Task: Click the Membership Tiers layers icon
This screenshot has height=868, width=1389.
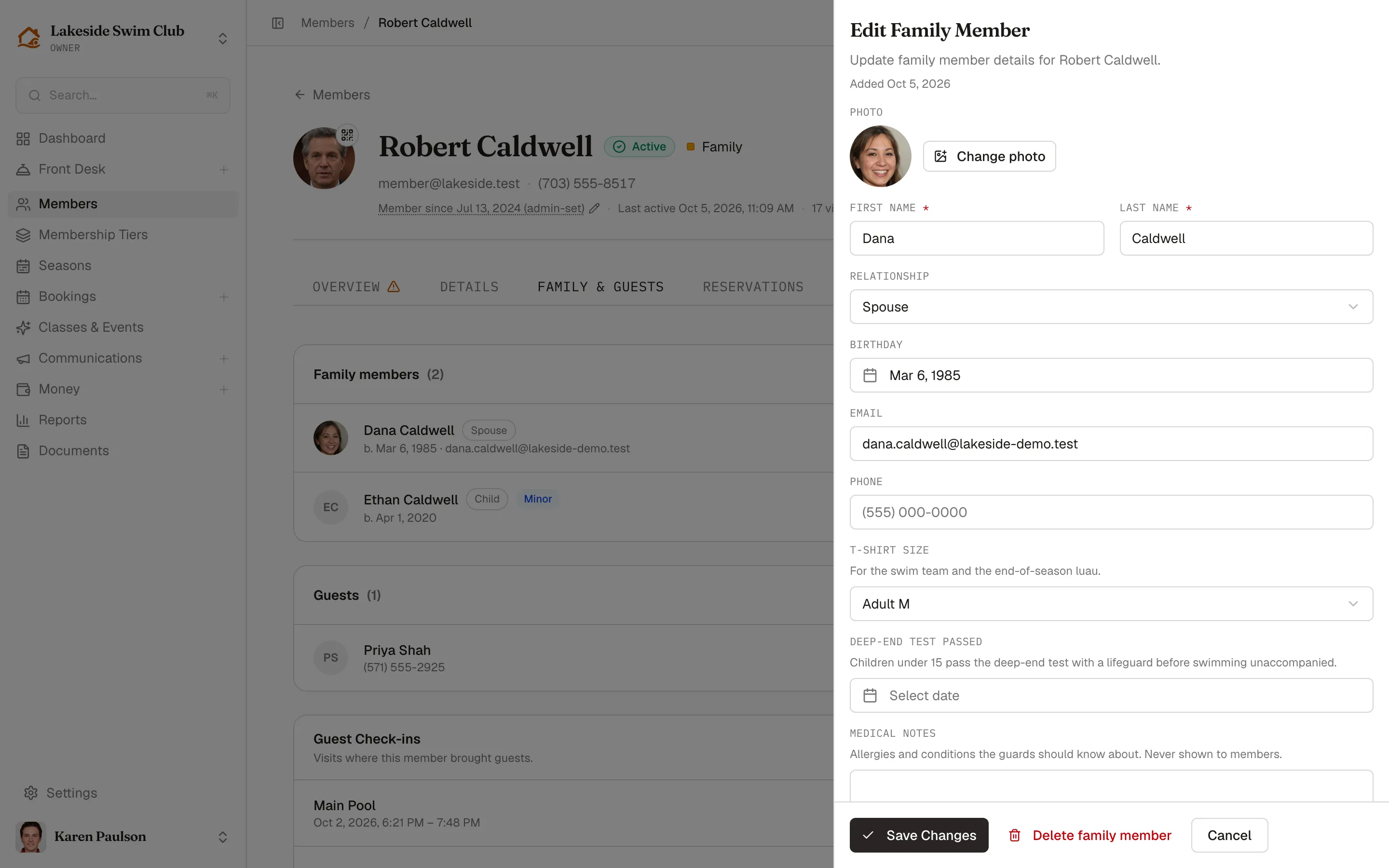Action: click(x=23, y=235)
